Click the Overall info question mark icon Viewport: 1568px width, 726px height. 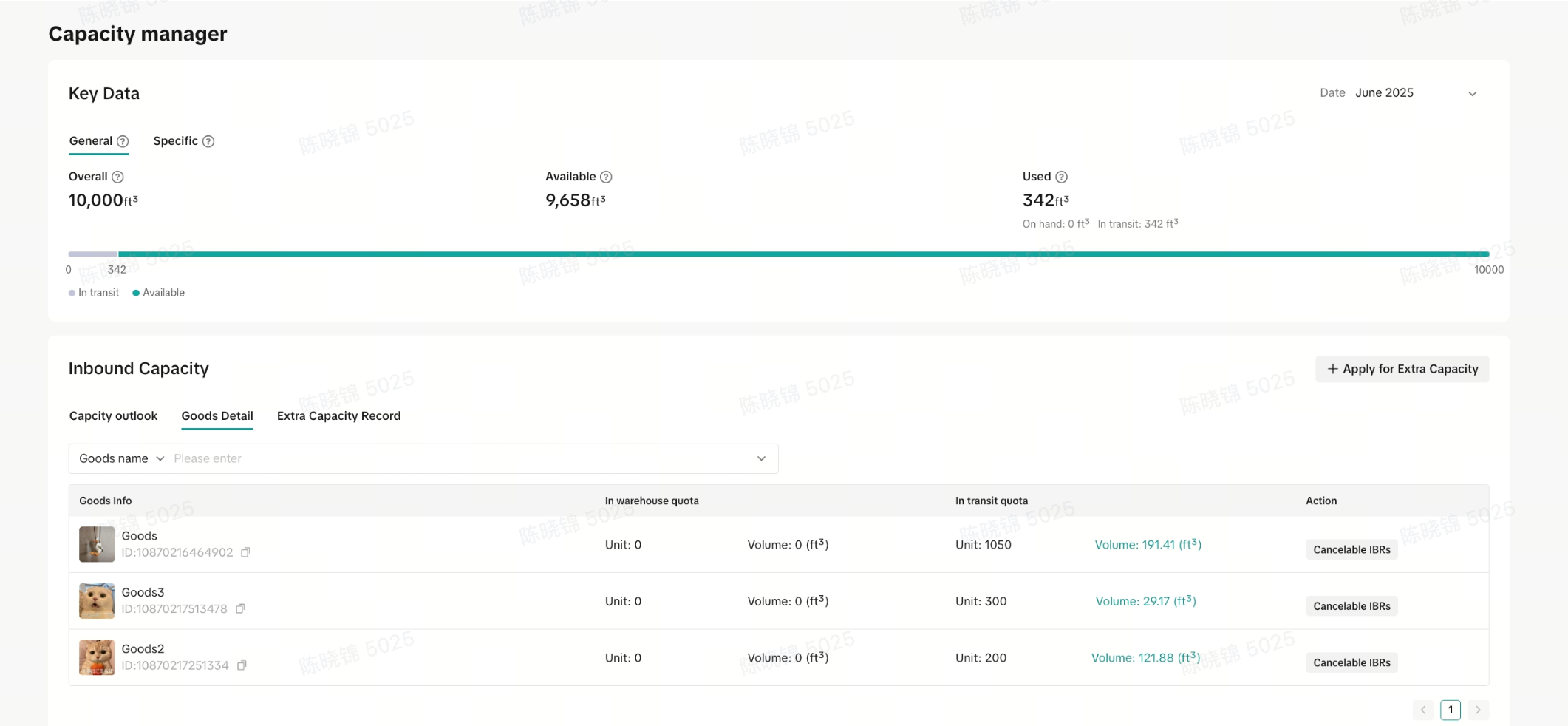[117, 177]
